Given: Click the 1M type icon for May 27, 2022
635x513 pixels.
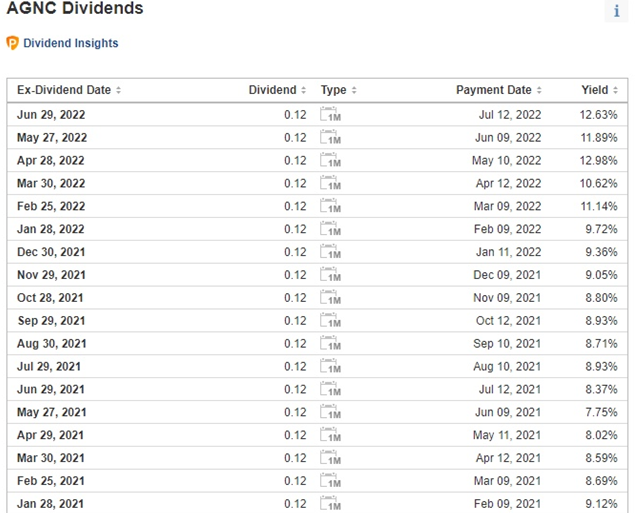Looking at the screenshot, I should coord(330,137).
